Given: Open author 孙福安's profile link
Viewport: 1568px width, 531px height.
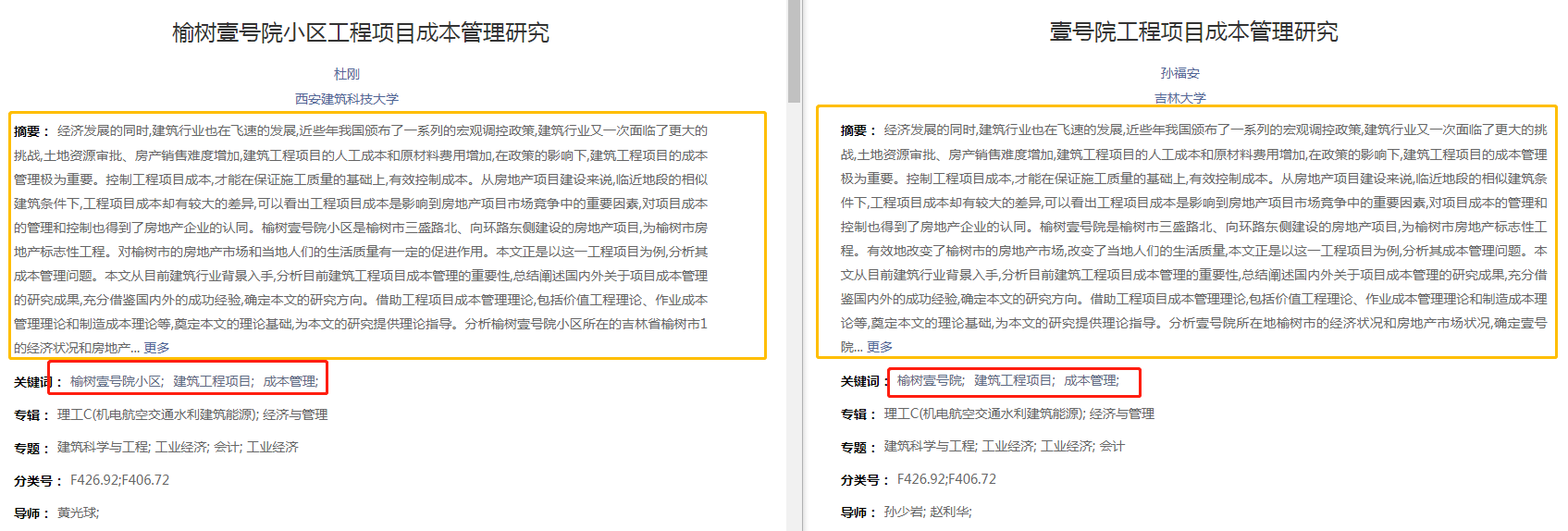Looking at the screenshot, I should click(x=1179, y=73).
